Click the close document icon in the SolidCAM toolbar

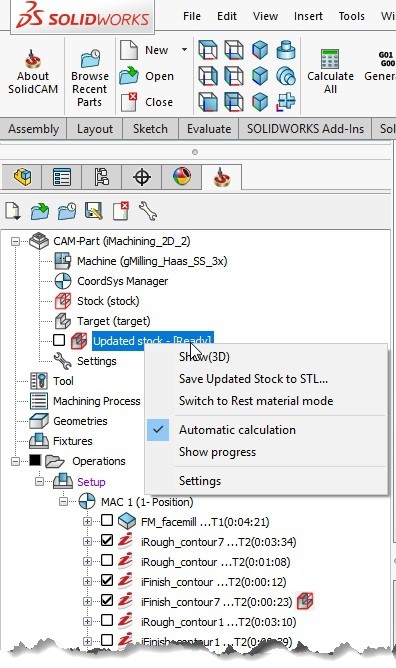[x=121, y=211]
